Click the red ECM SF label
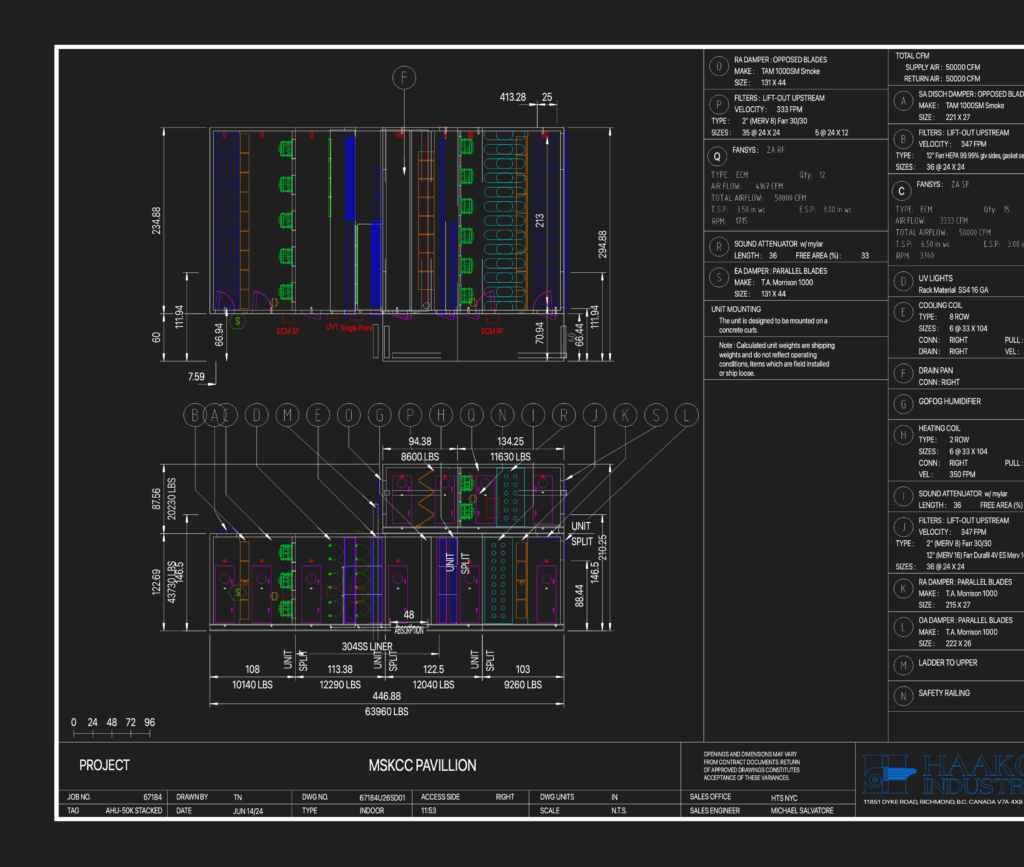The width and height of the screenshot is (1024, 867). point(287,332)
